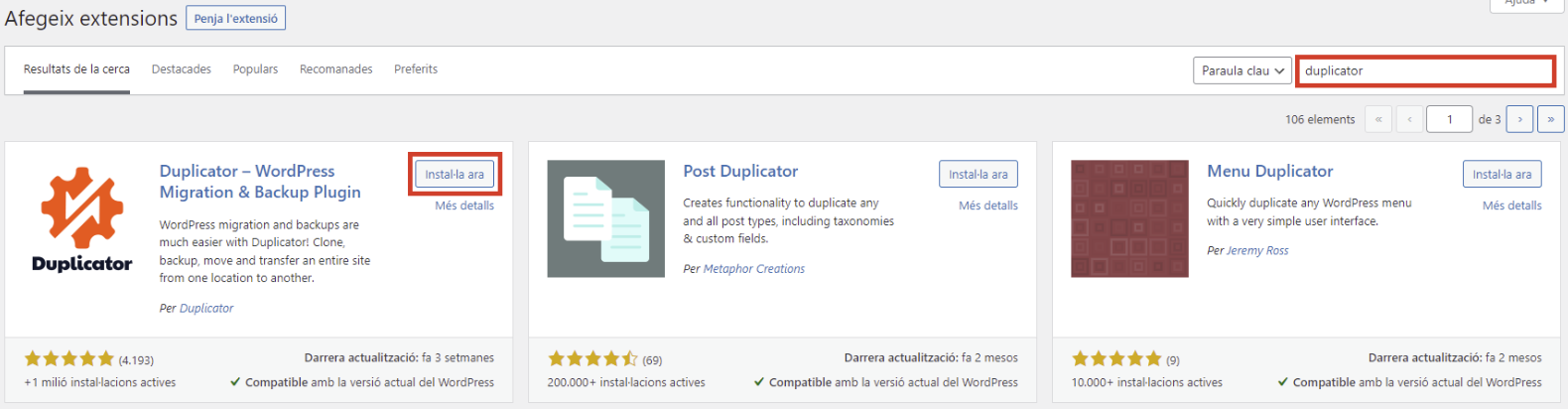
Task: Go to previous results page
Action: (1409, 119)
